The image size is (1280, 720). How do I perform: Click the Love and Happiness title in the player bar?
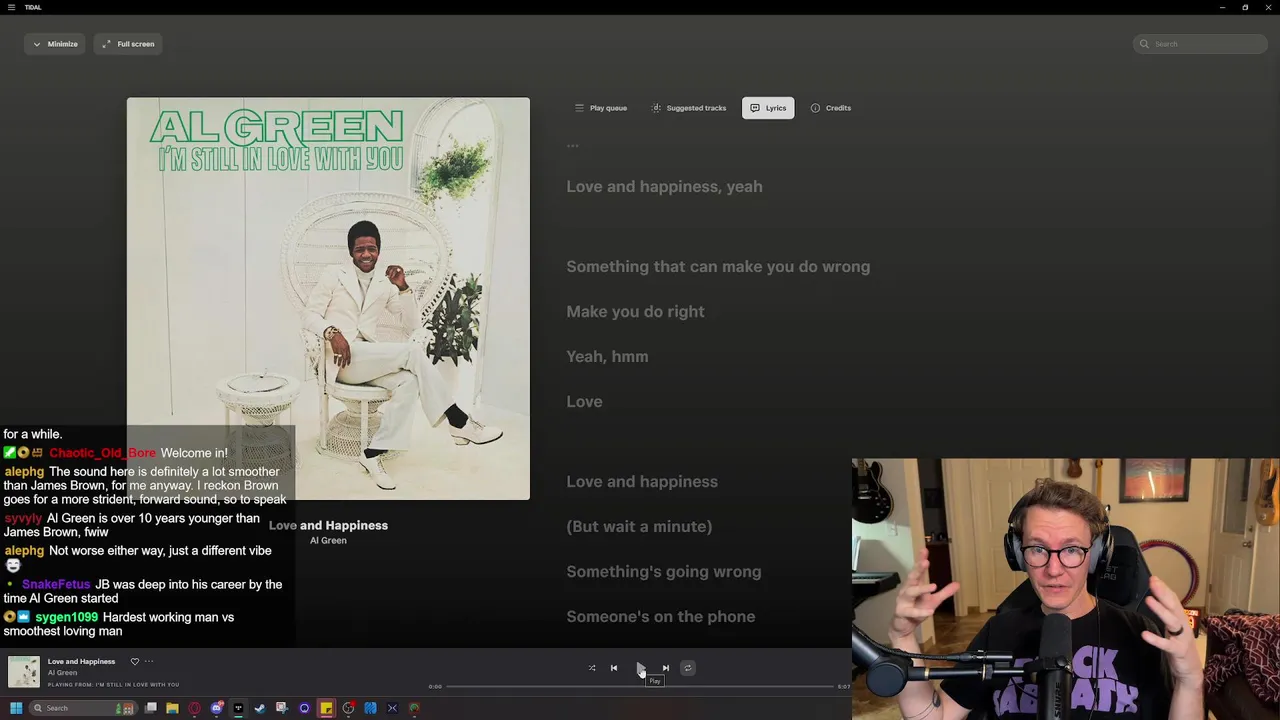[x=81, y=661]
